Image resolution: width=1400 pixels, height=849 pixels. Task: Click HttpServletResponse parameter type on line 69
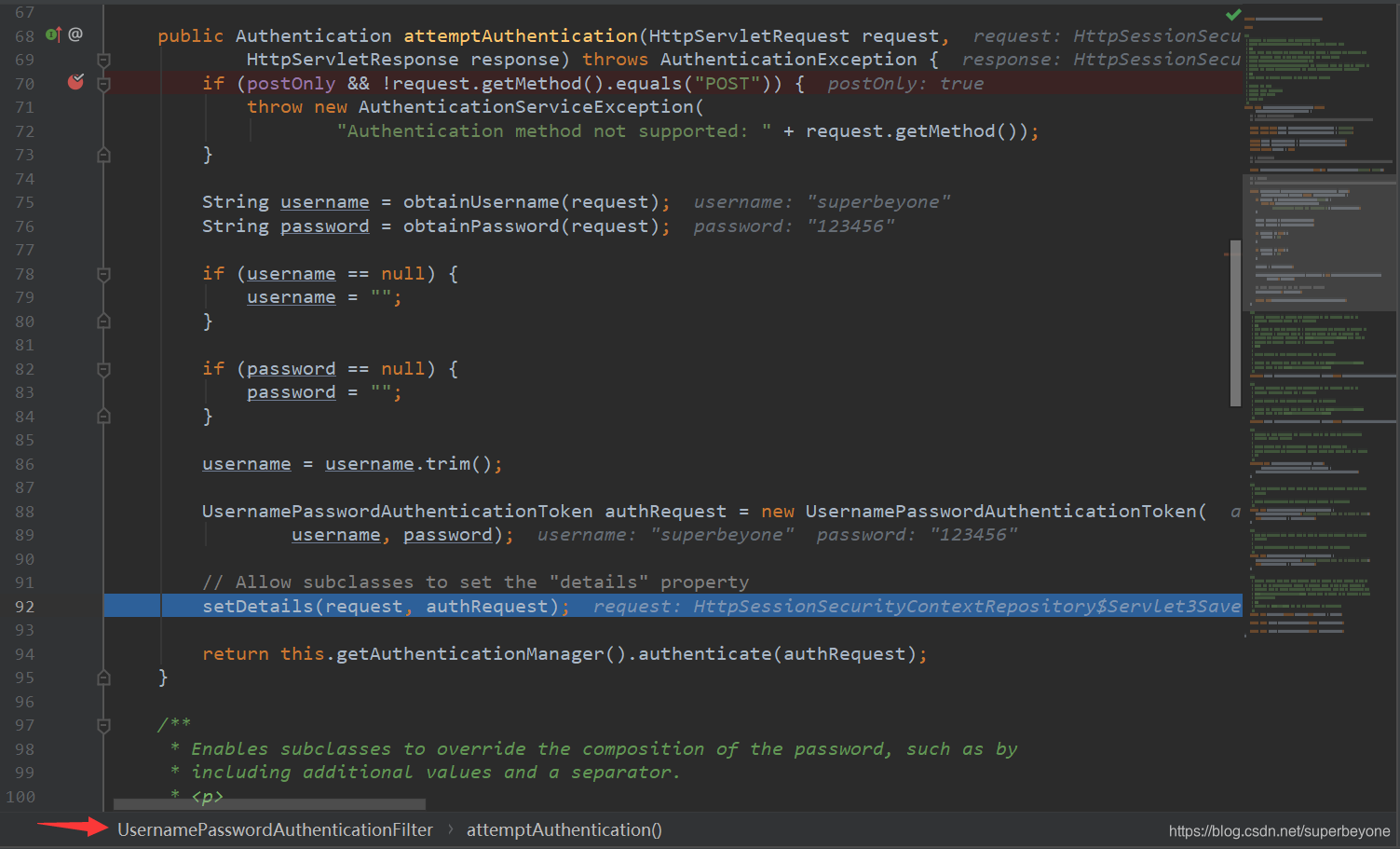coord(352,60)
